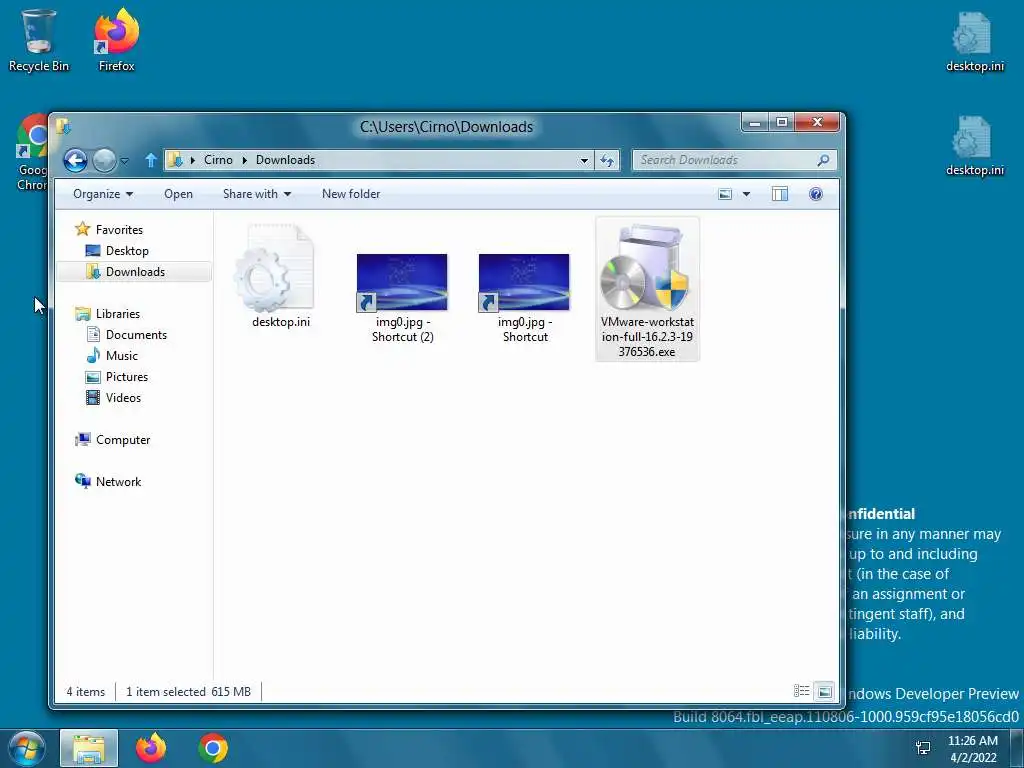Select the Firefox desktop shortcut
The height and width of the screenshot is (768, 1024).
[116, 40]
